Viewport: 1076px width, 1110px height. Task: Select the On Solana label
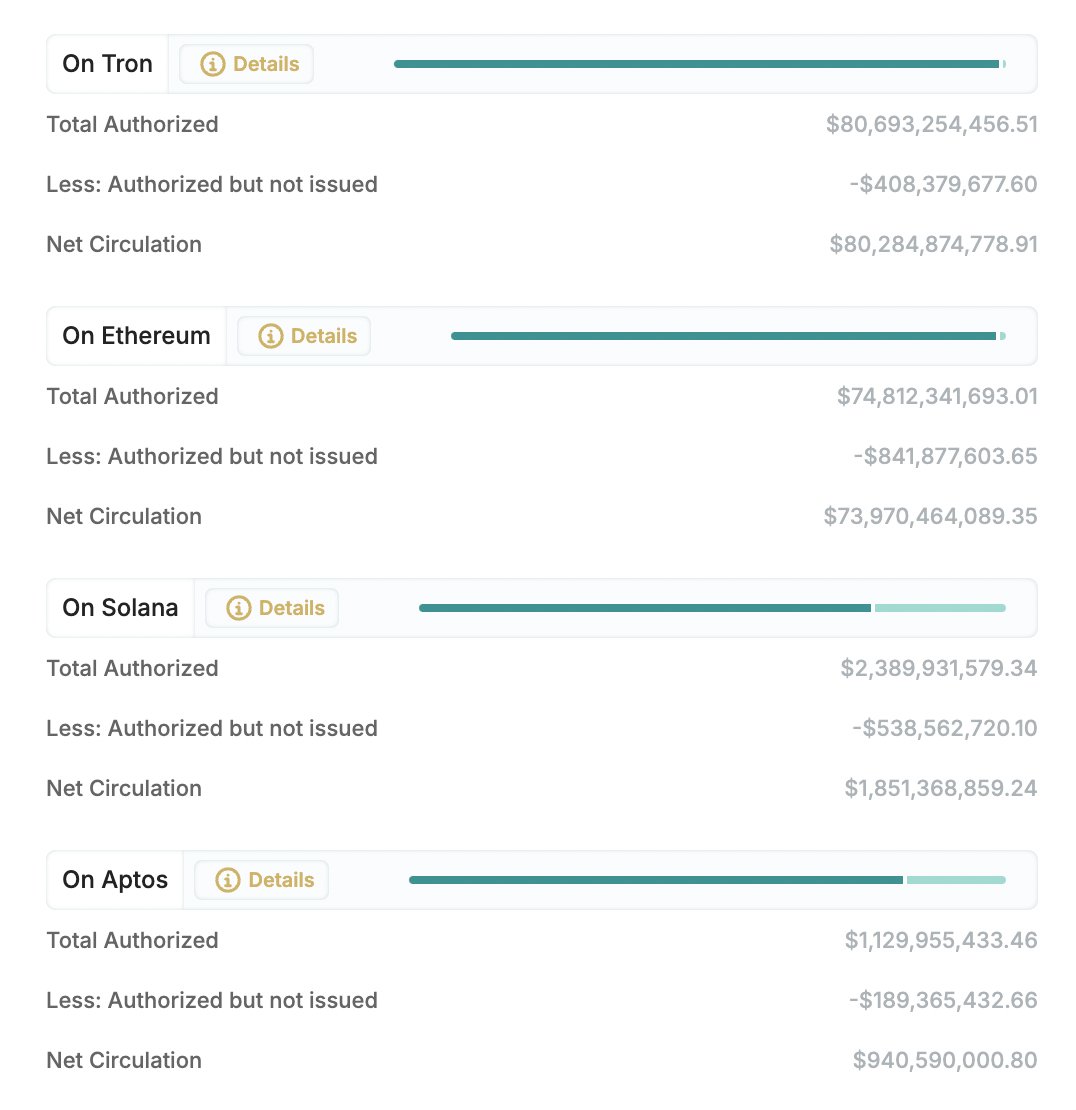click(120, 607)
